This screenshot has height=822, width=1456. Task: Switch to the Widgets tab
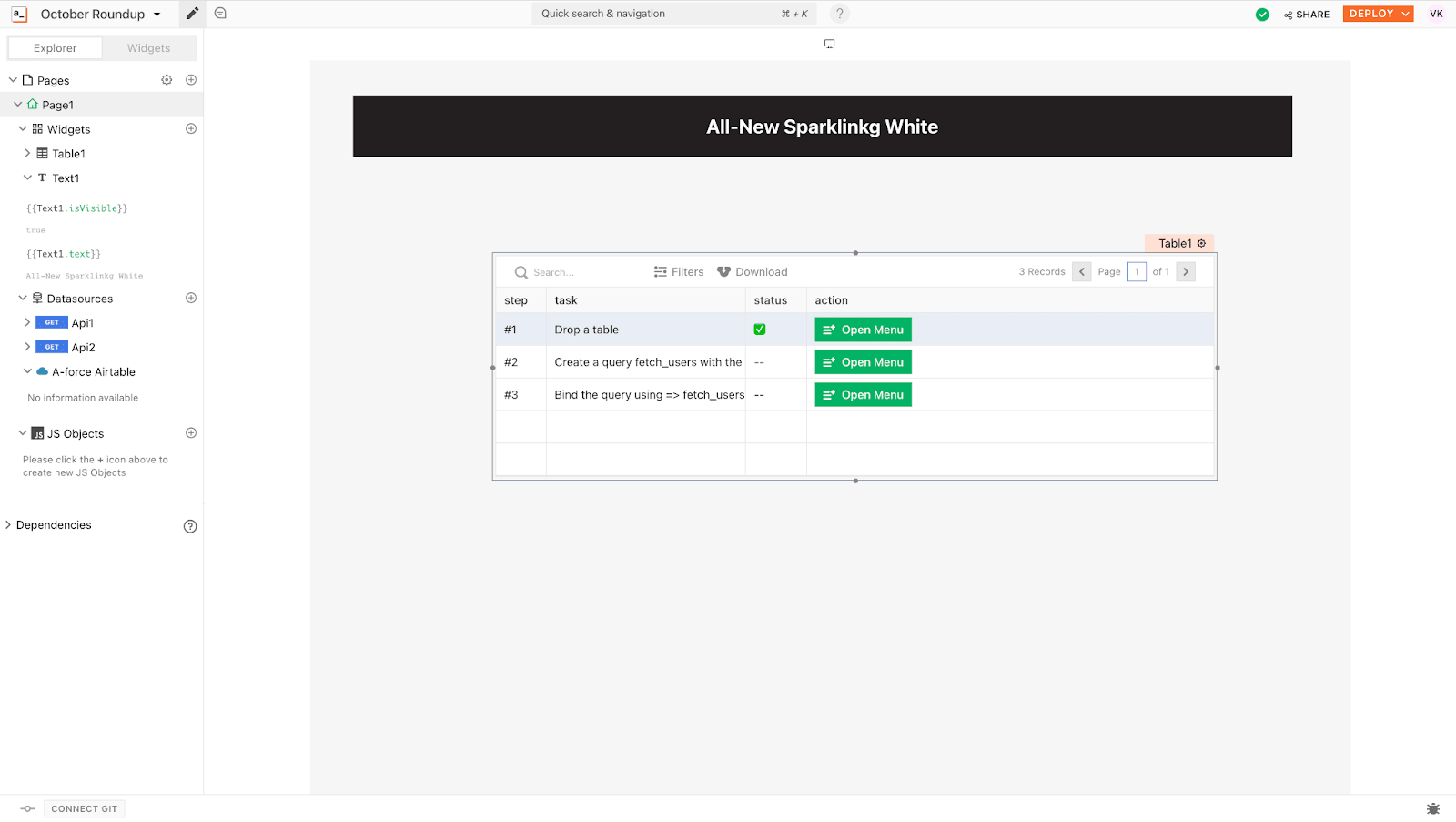tap(148, 48)
